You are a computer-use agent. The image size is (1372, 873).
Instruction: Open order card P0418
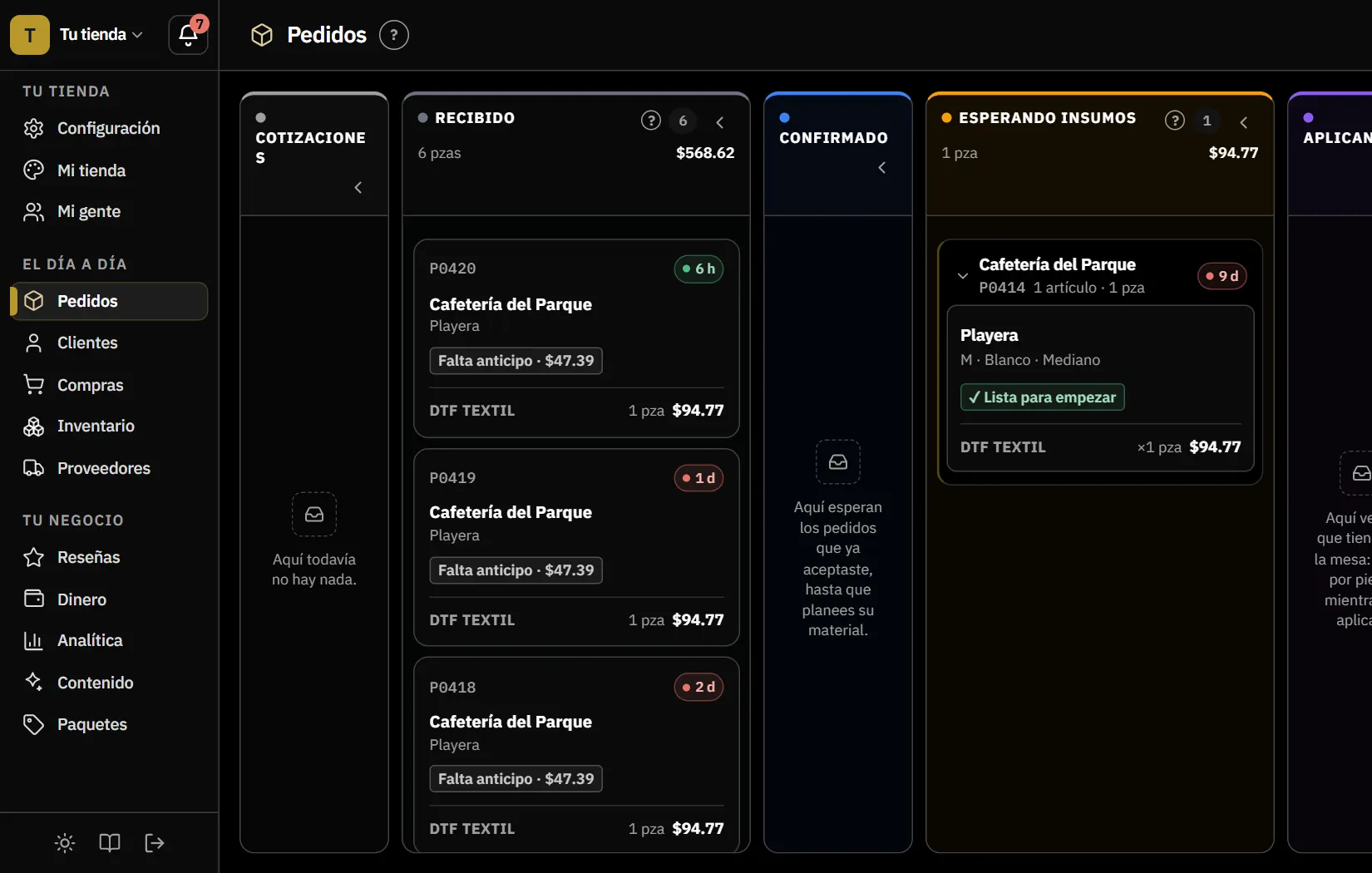coord(576,755)
